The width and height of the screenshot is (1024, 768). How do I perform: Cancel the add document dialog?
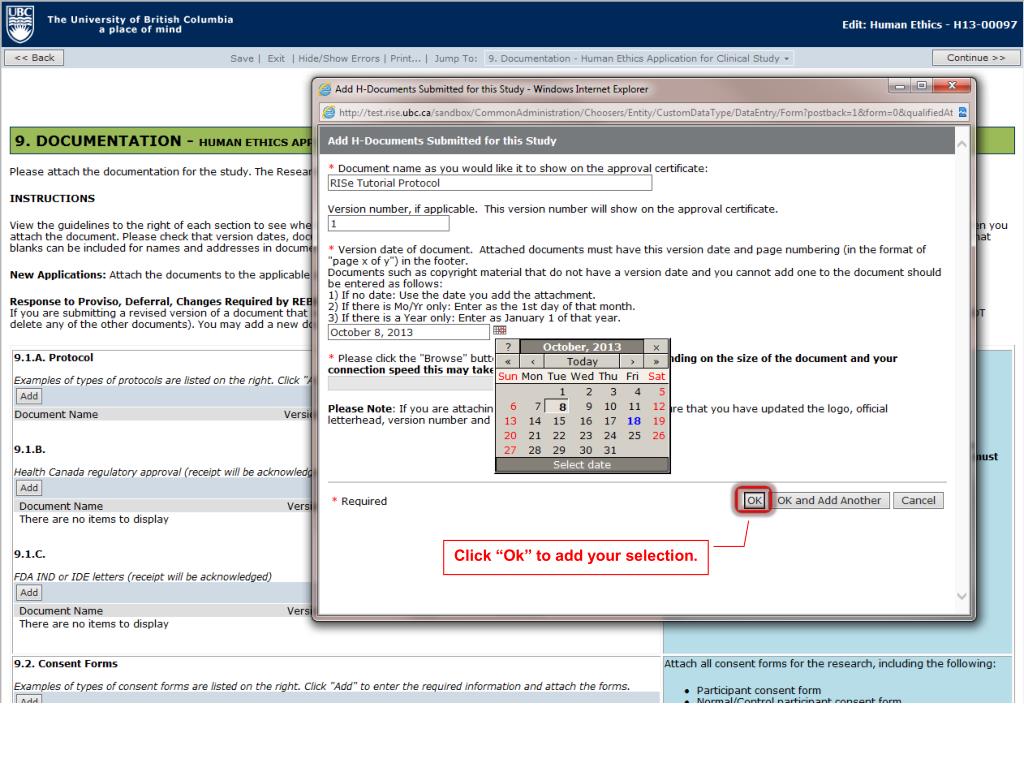click(x=918, y=500)
